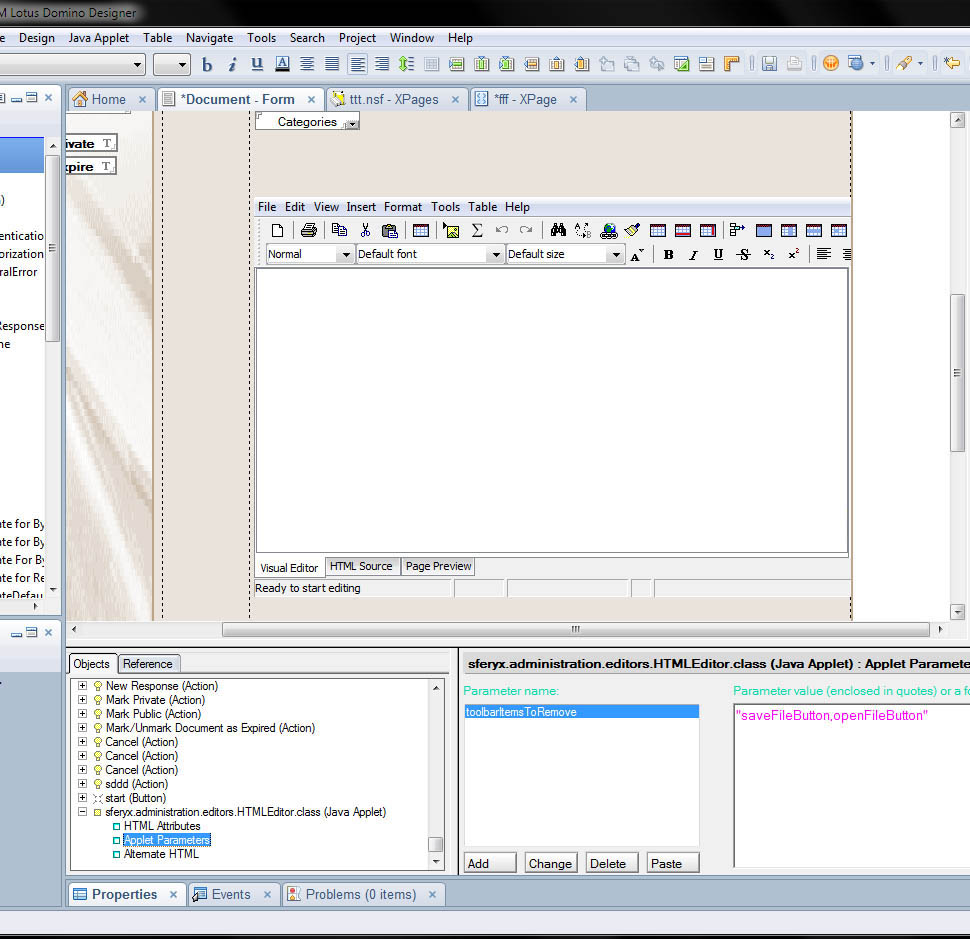The height and width of the screenshot is (939, 970).
Task: Click the bold 'b' icon in Designer toolbar
Action: (207, 64)
